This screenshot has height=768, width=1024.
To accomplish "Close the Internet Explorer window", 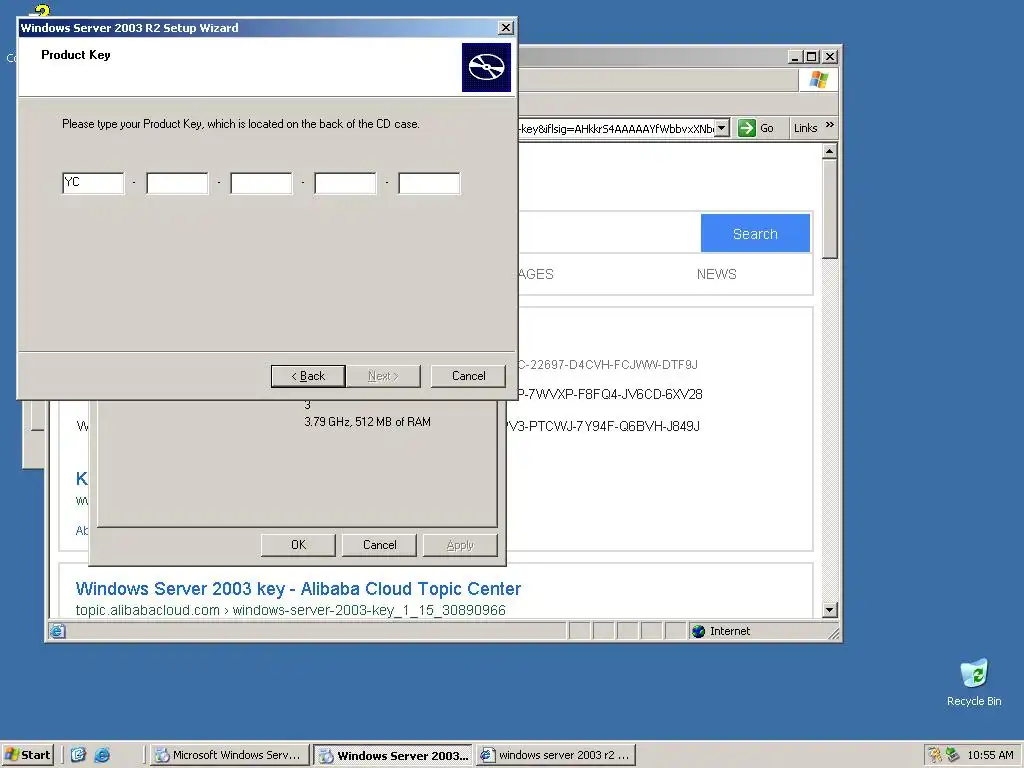I will pos(829,57).
